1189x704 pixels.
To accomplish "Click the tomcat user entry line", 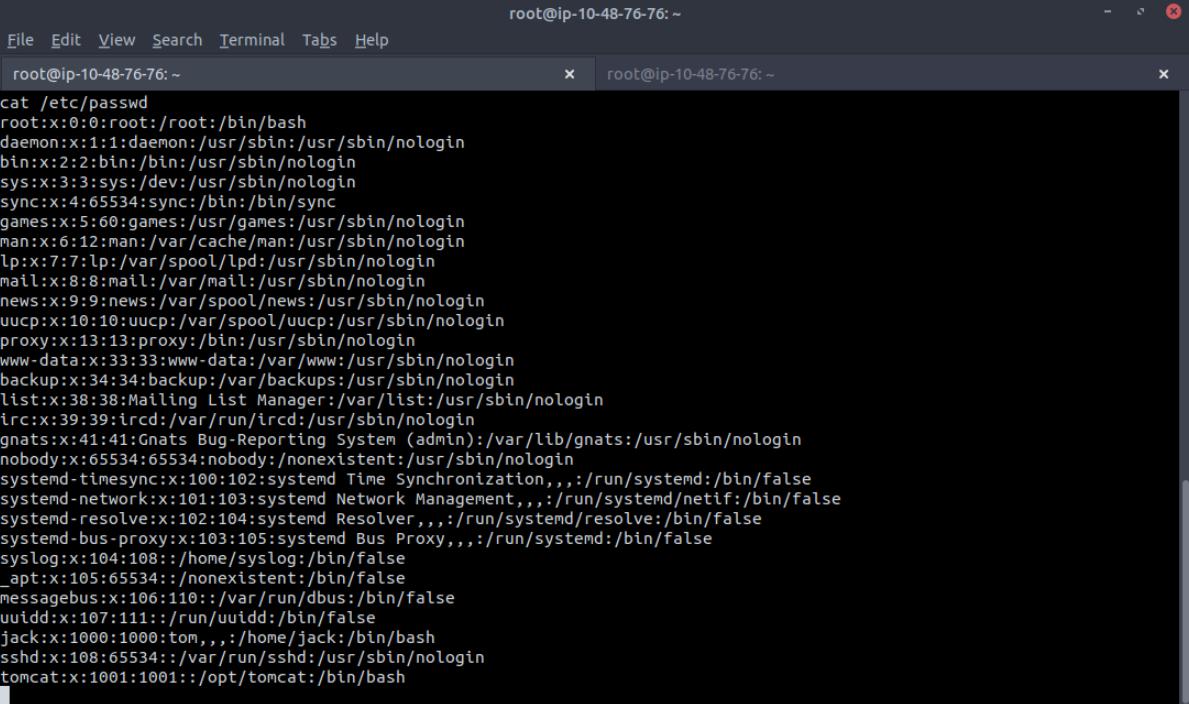I will 203,677.
